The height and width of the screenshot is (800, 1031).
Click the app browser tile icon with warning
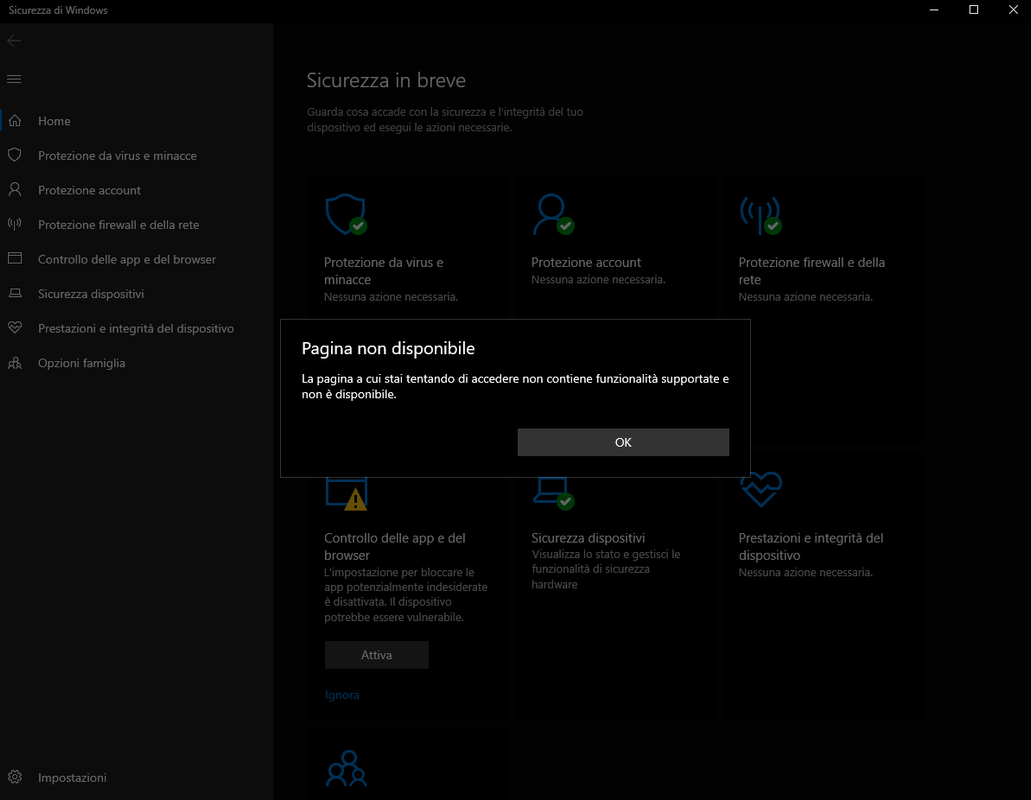(347, 494)
